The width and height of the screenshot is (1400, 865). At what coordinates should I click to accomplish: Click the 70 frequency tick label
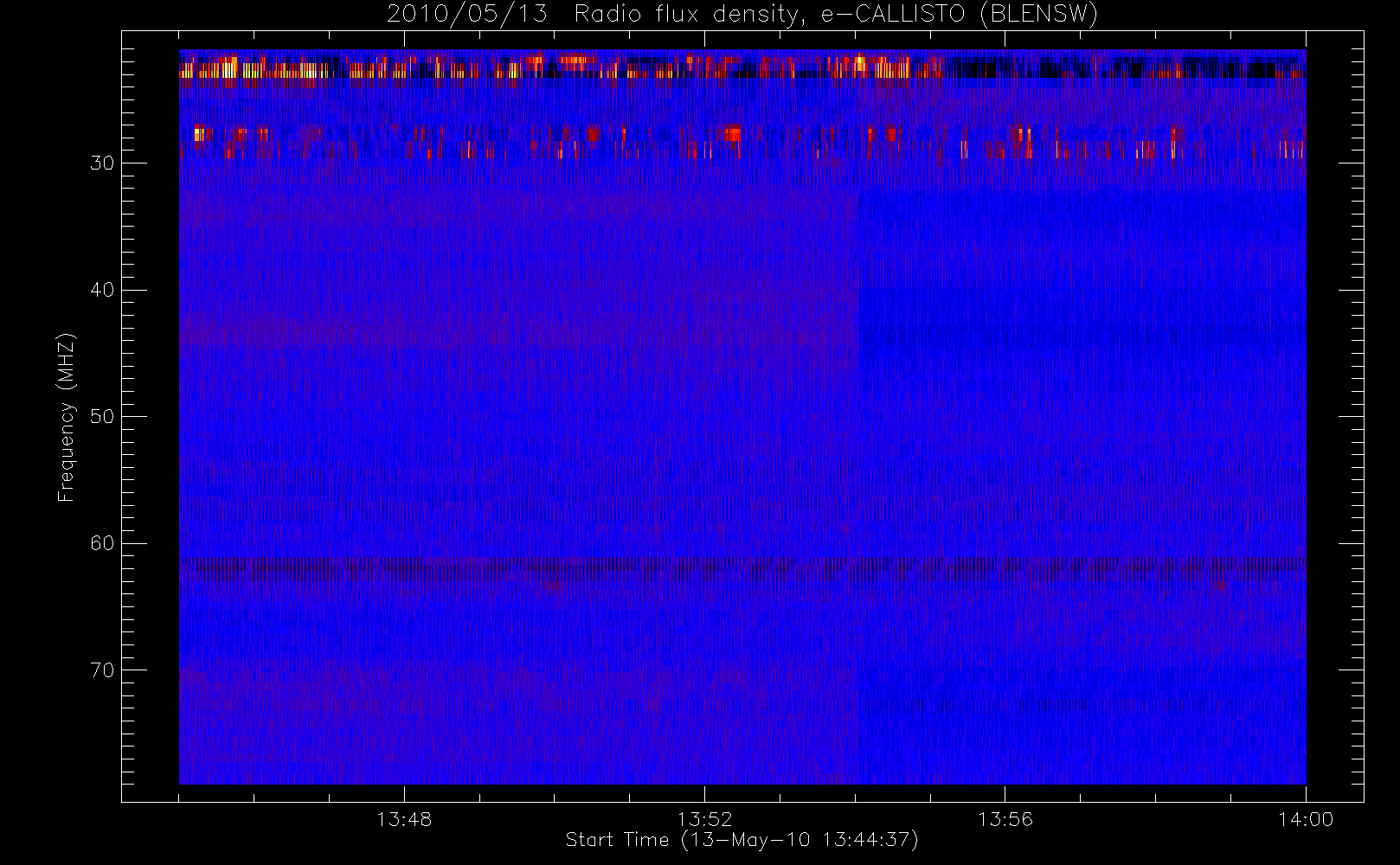(x=102, y=670)
